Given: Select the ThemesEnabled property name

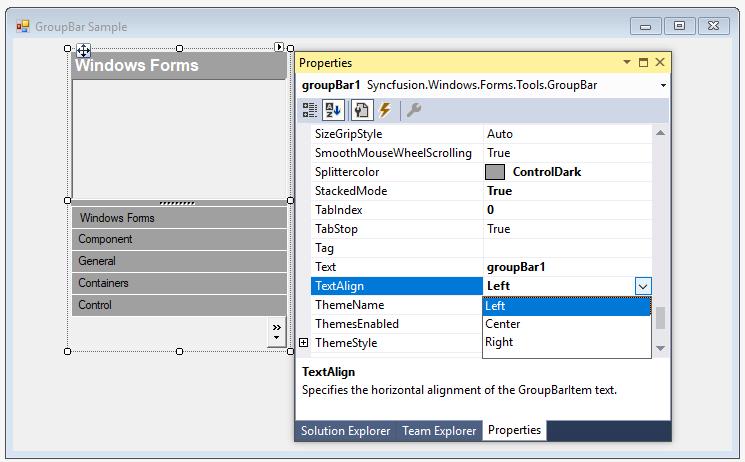Looking at the screenshot, I should point(357,324).
